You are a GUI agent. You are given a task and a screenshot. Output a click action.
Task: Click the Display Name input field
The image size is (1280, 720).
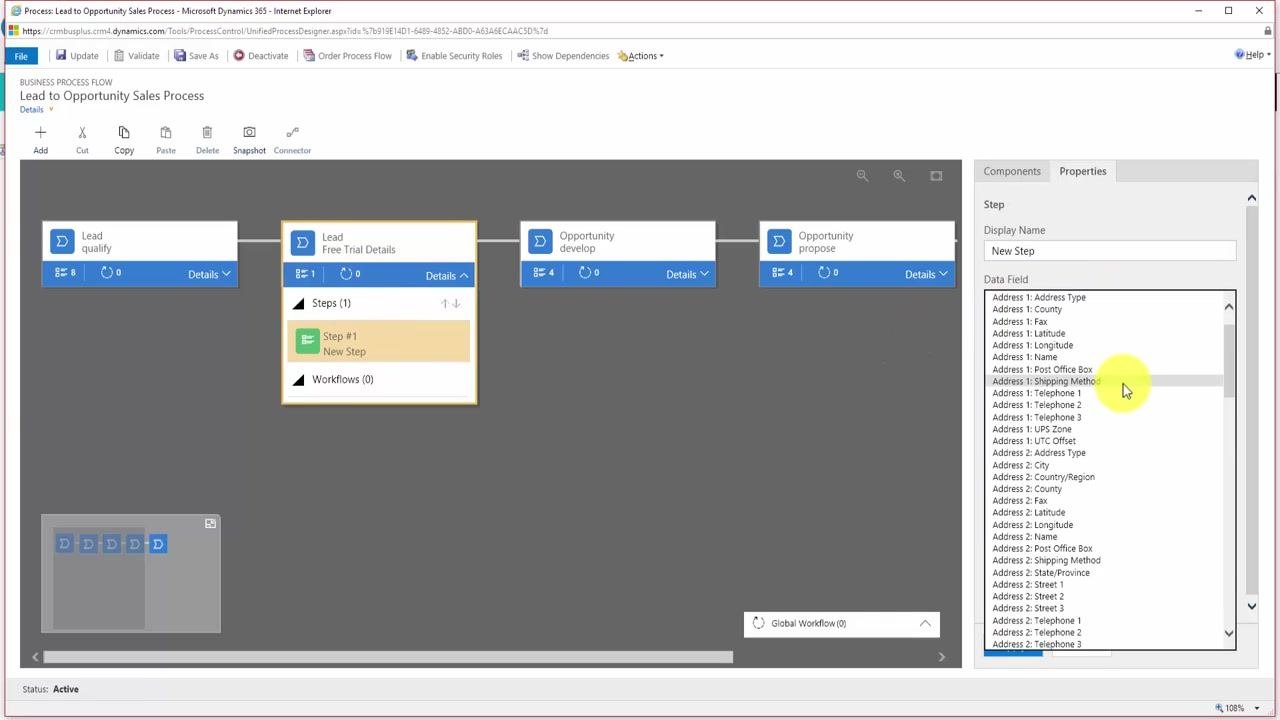point(1110,251)
